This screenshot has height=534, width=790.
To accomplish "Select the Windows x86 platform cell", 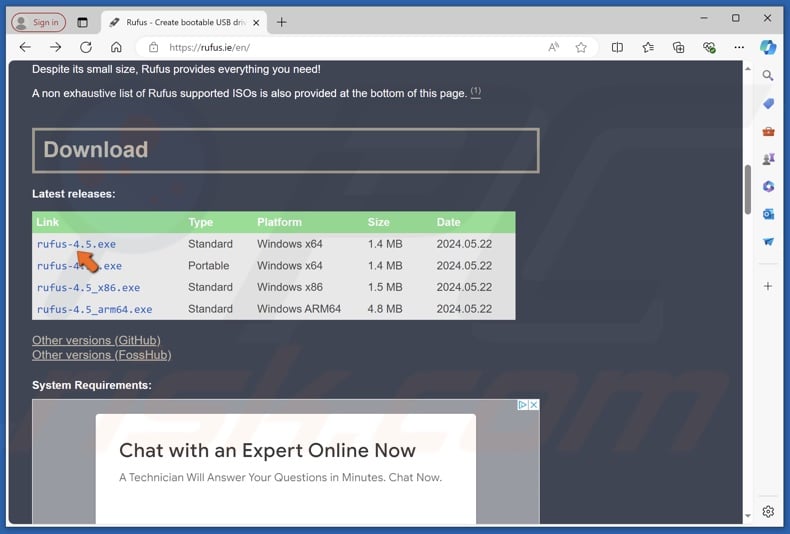I will click(x=290, y=287).
